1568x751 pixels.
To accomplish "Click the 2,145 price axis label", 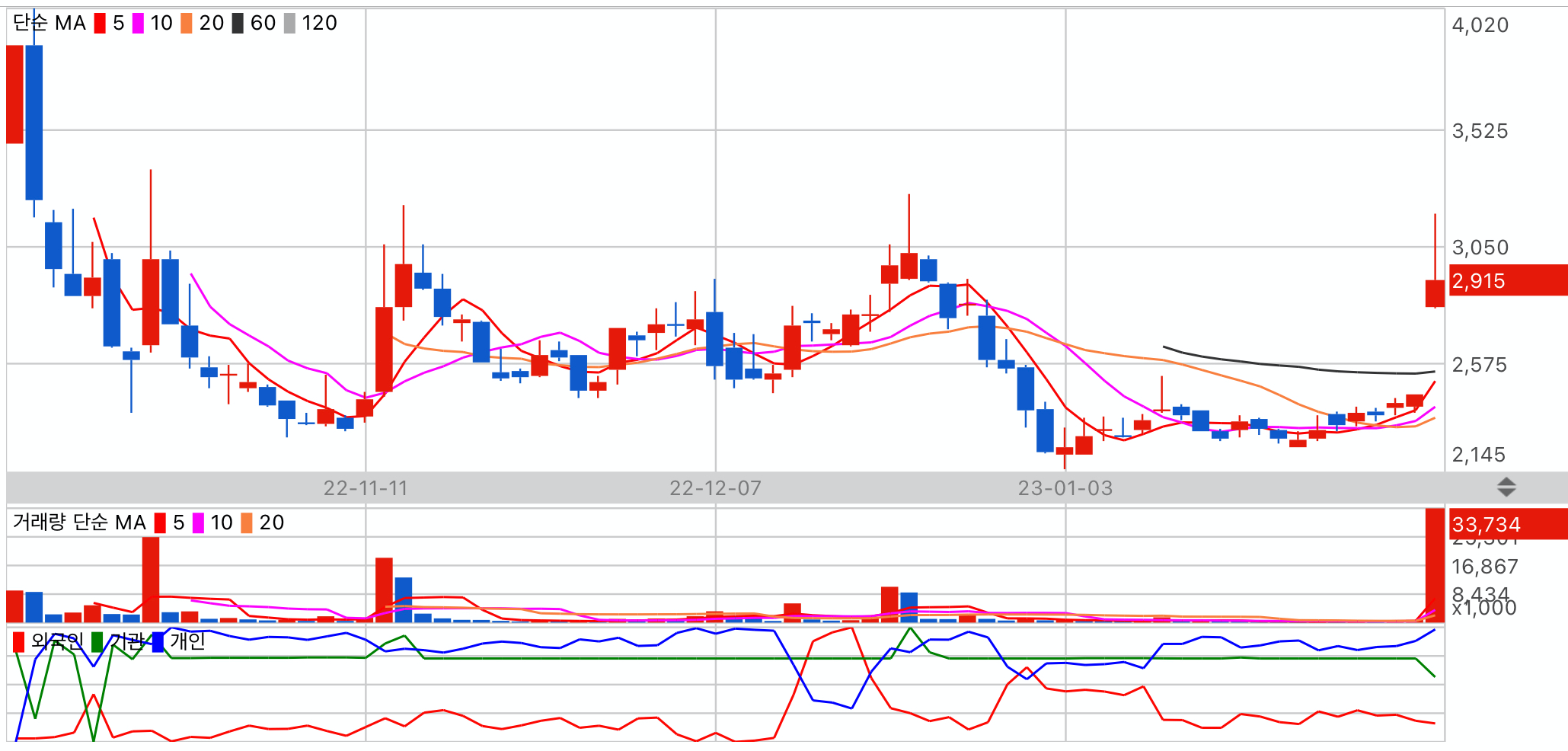I will point(1478,455).
